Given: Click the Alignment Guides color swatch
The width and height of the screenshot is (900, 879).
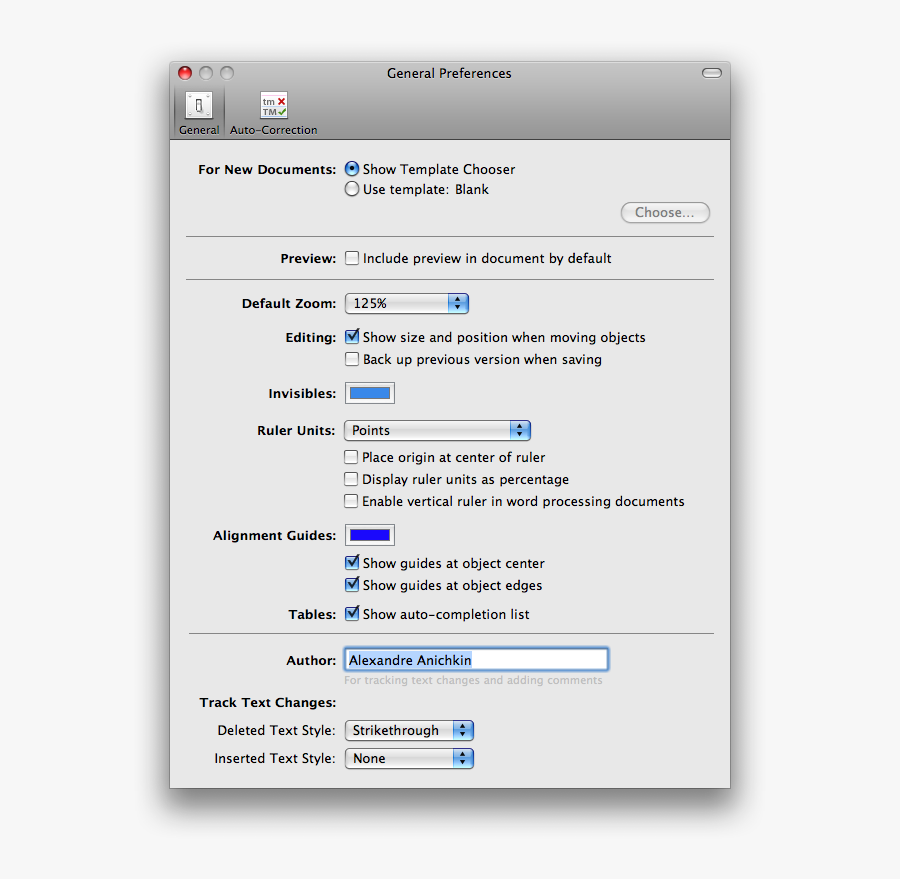Looking at the screenshot, I should coord(370,535).
